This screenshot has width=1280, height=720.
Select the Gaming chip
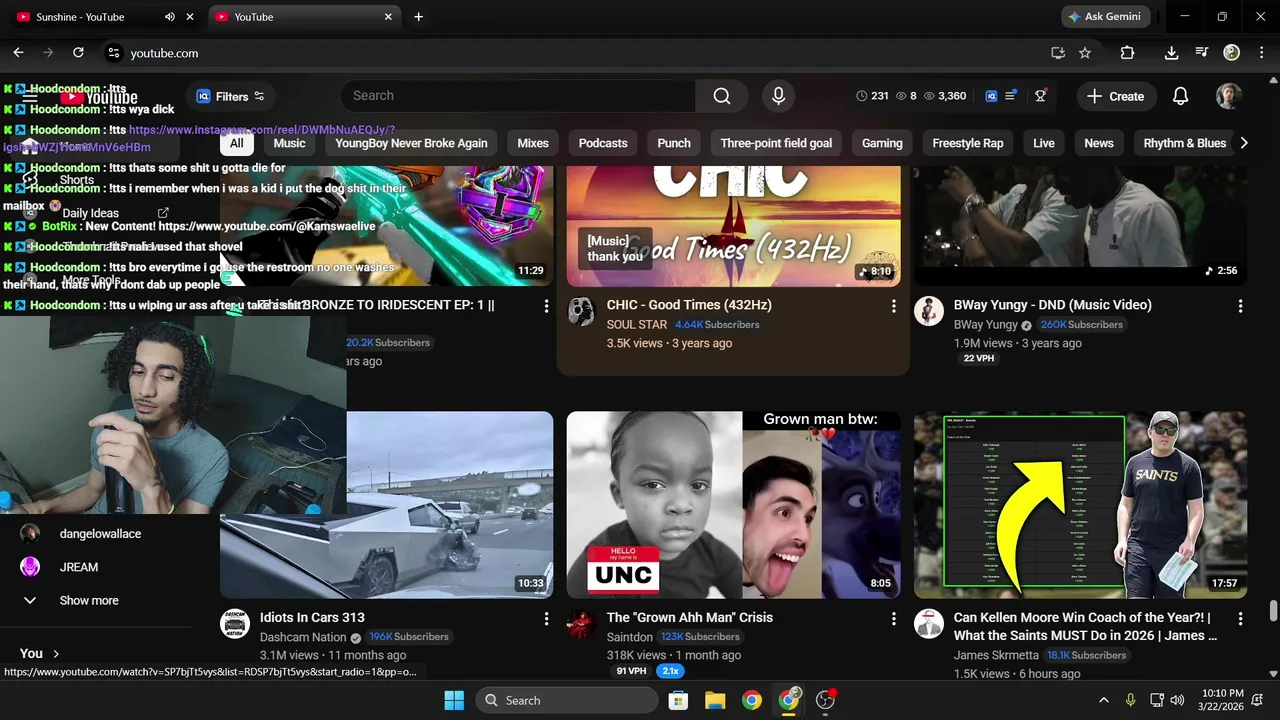[x=882, y=143]
